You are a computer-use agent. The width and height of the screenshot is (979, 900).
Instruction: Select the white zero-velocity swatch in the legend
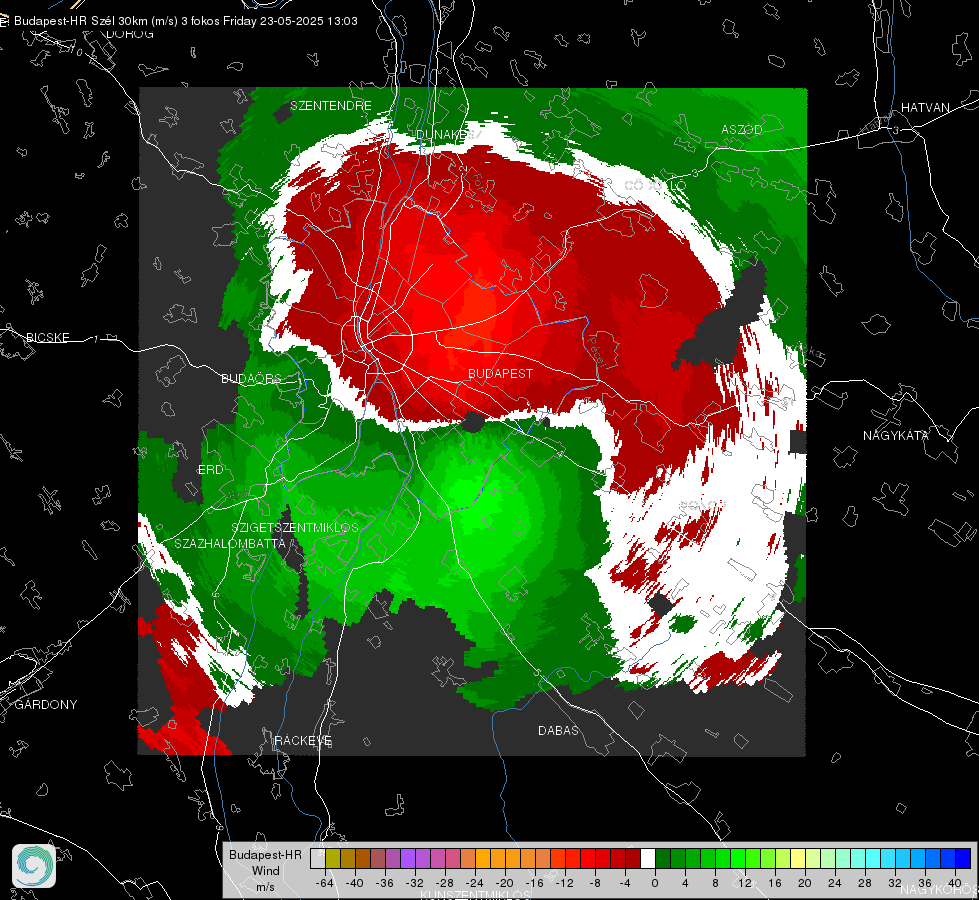click(648, 858)
